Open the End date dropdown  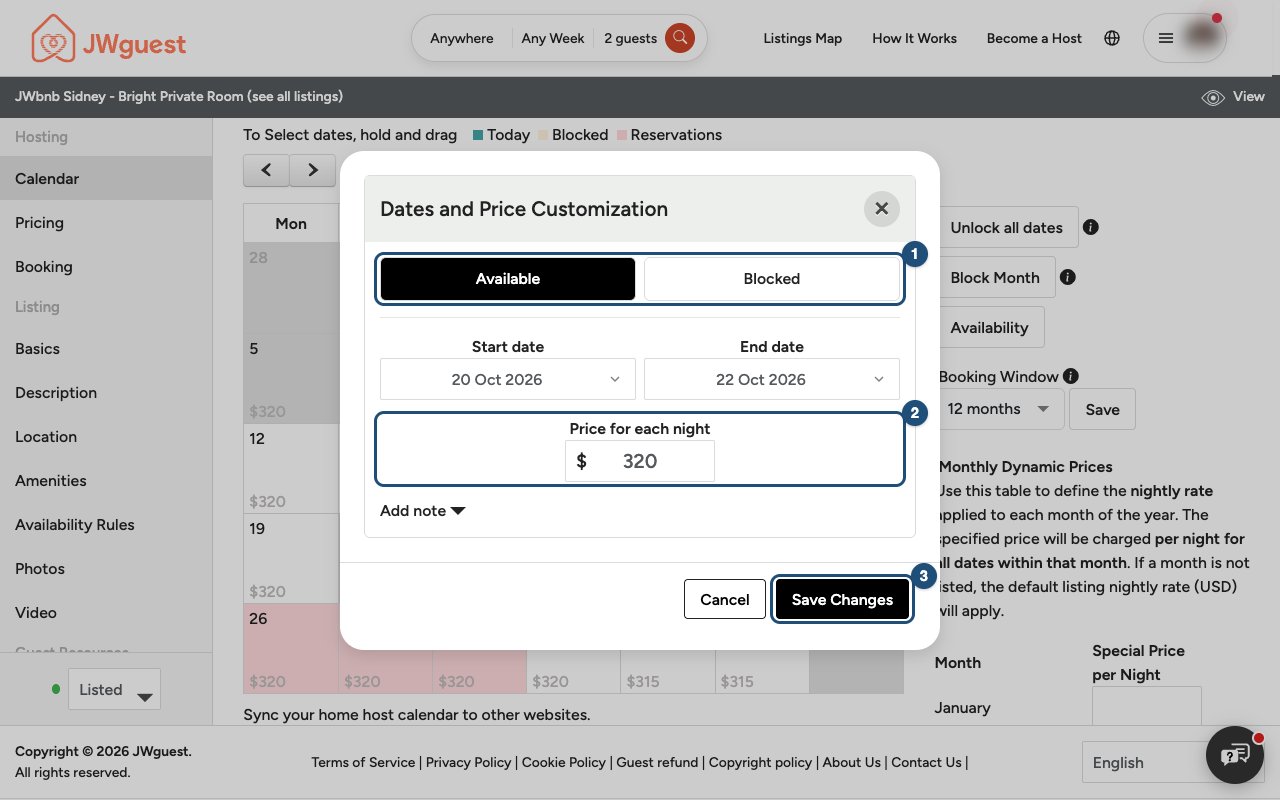click(x=772, y=379)
